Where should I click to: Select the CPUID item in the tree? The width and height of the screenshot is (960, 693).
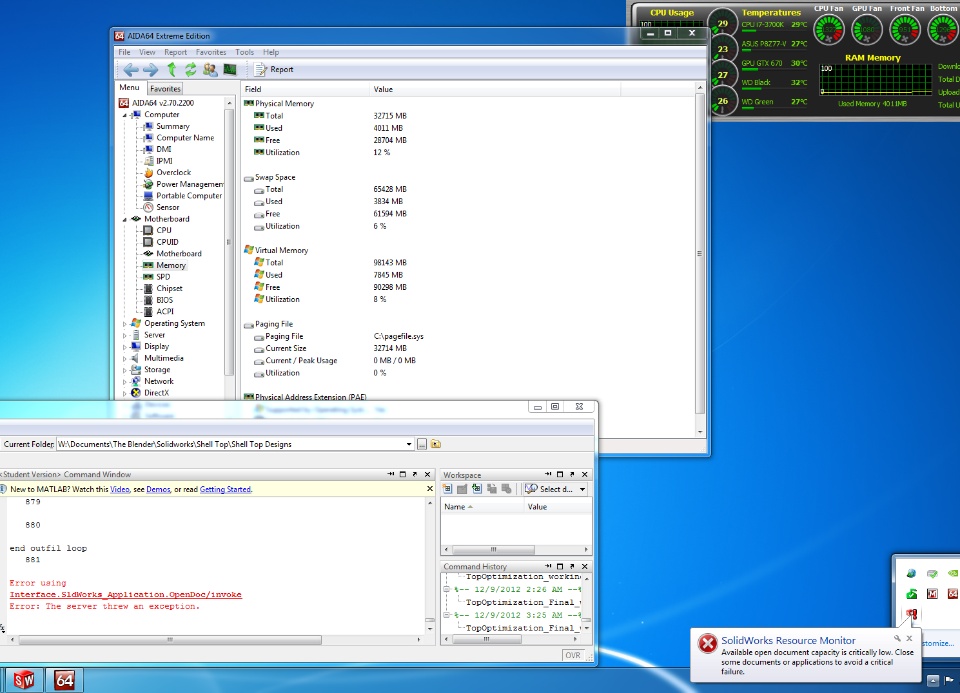(x=167, y=242)
